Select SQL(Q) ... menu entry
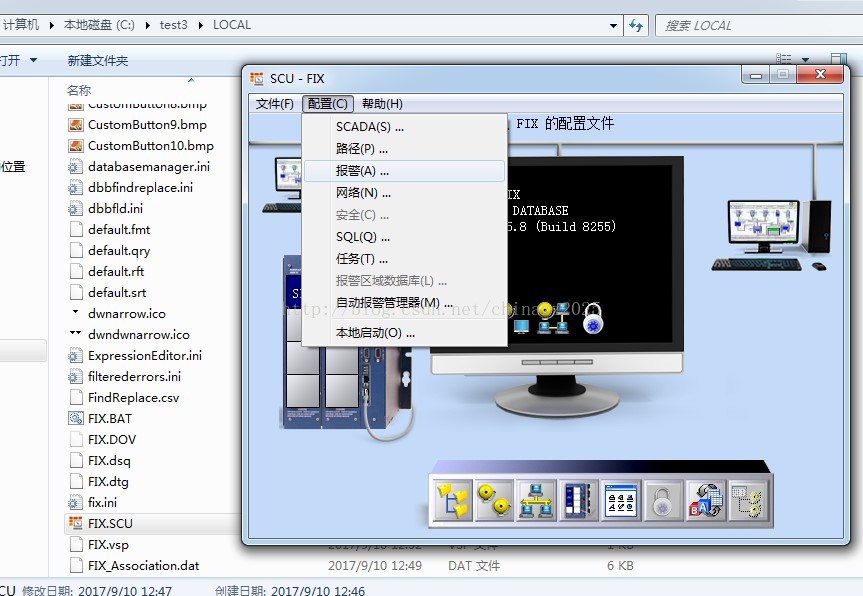 coord(405,237)
